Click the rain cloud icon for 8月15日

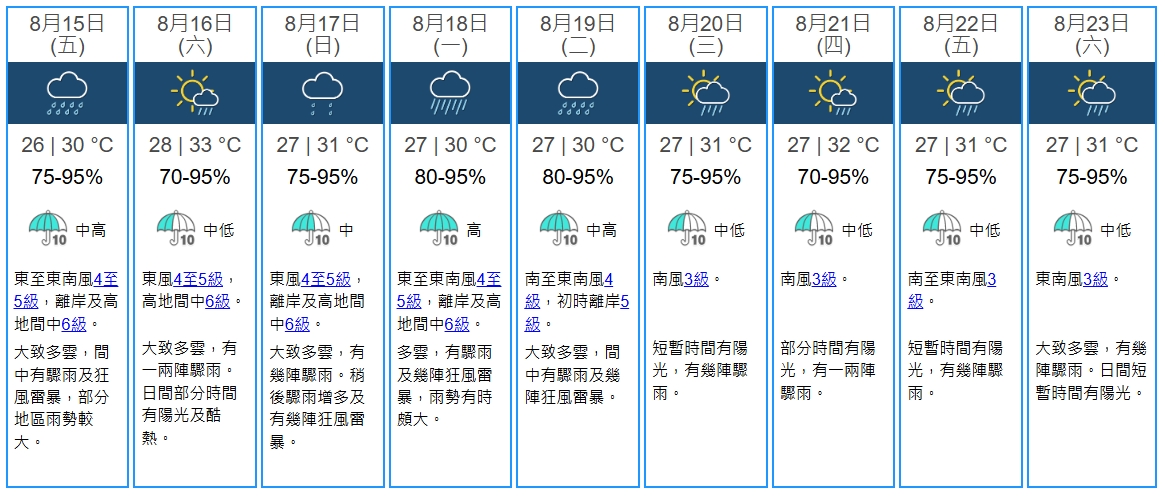68,93
